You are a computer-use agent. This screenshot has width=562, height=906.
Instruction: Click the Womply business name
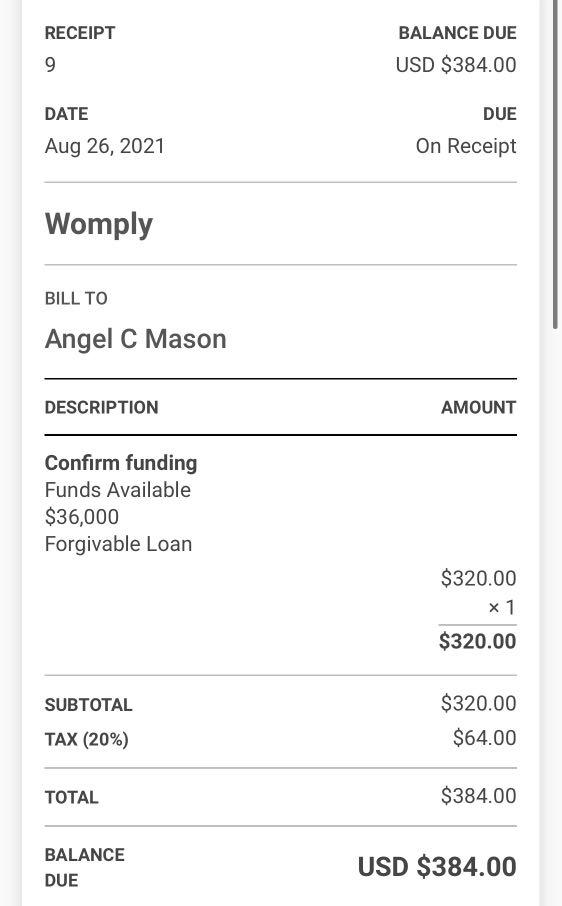99,224
